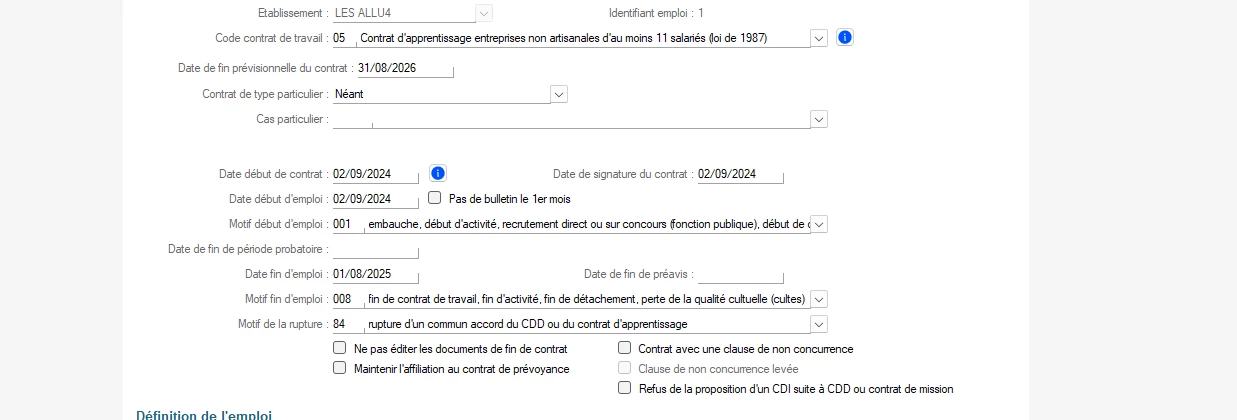
Task: Tick Refus de la proposition d'un CDI checkbox
Action: coord(625,388)
